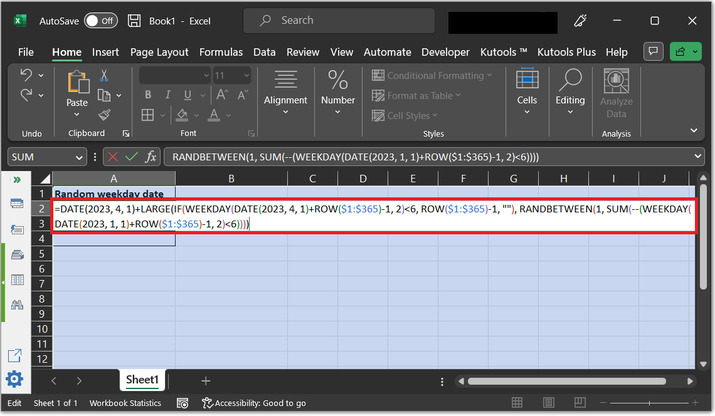
Task: Click Workbook Statistics in status bar
Action: pyautogui.click(x=125, y=403)
